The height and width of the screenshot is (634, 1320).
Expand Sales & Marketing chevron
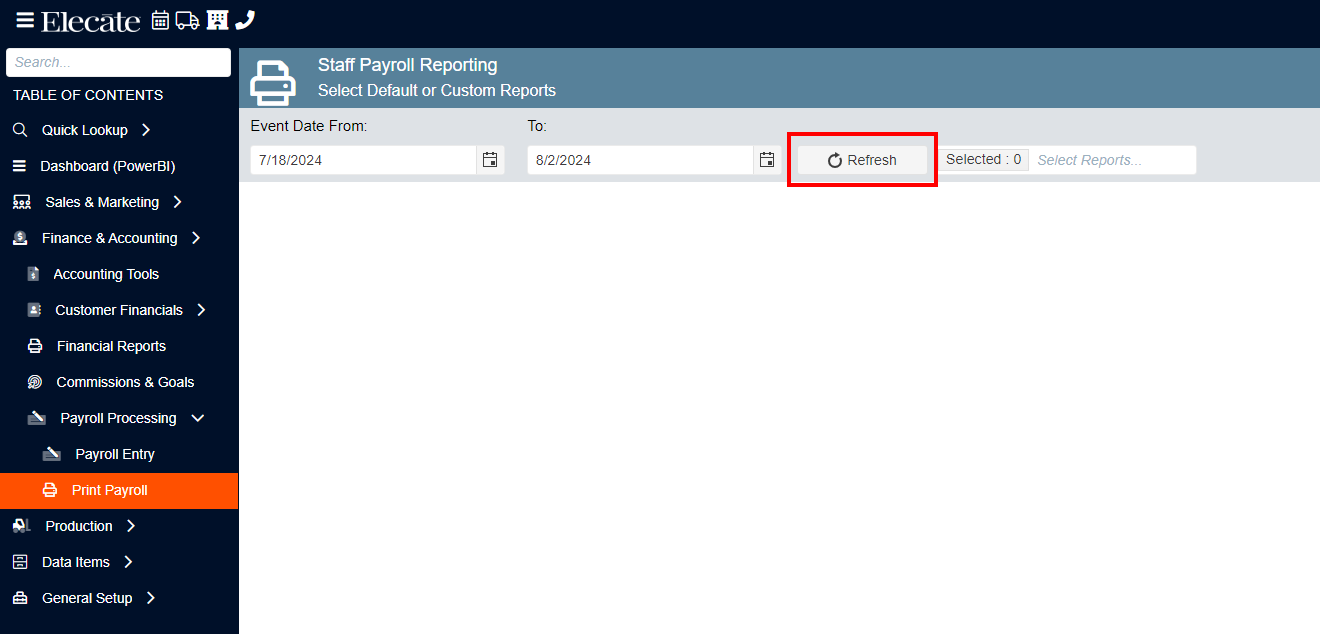click(177, 202)
